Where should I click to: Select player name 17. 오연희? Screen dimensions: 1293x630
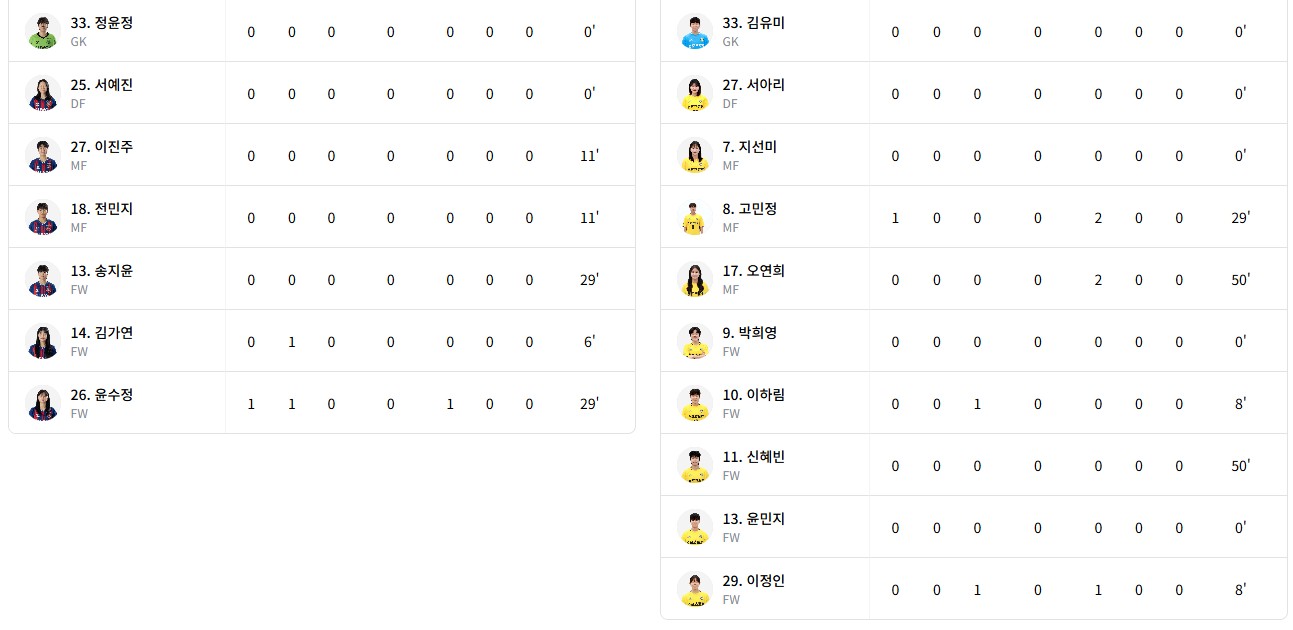753,271
